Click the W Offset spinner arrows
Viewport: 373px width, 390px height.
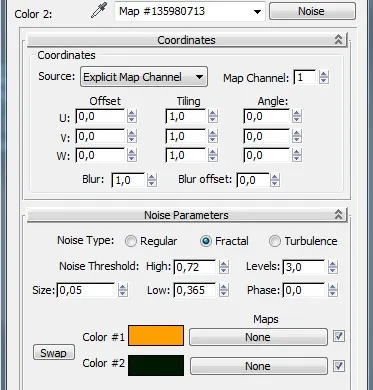[x=132, y=155]
